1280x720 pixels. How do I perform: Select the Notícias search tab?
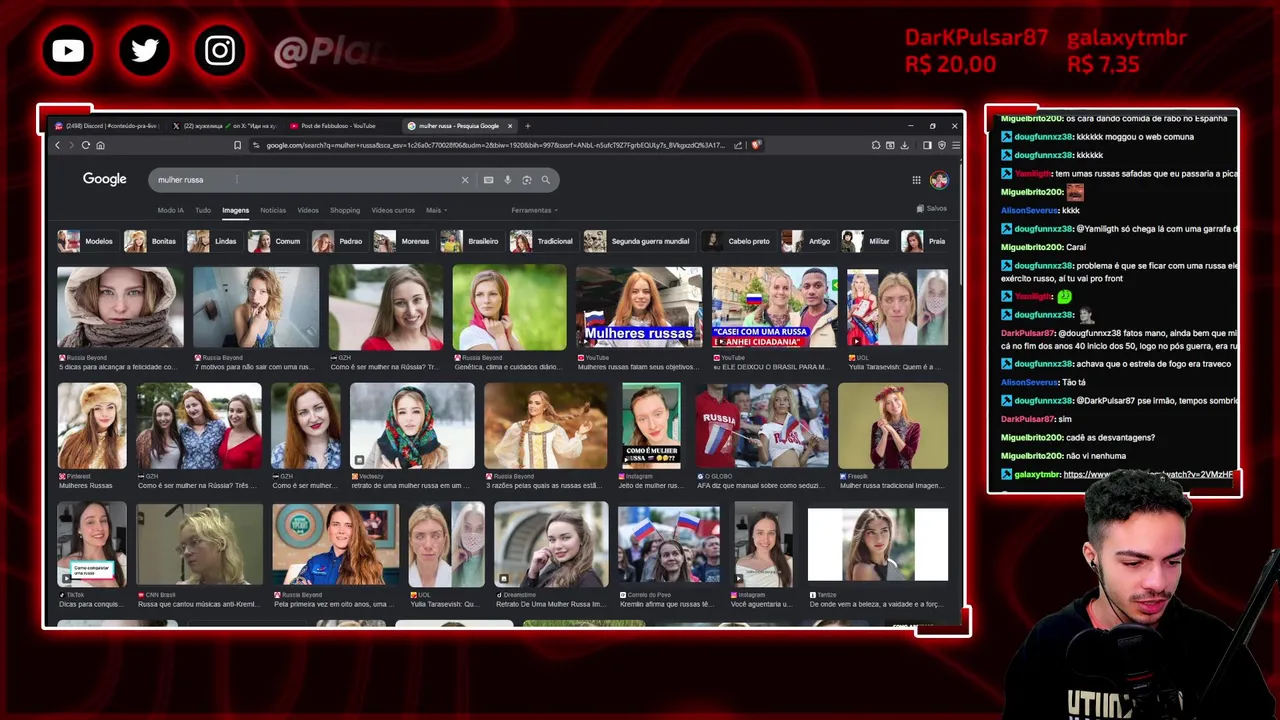(273, 210)
